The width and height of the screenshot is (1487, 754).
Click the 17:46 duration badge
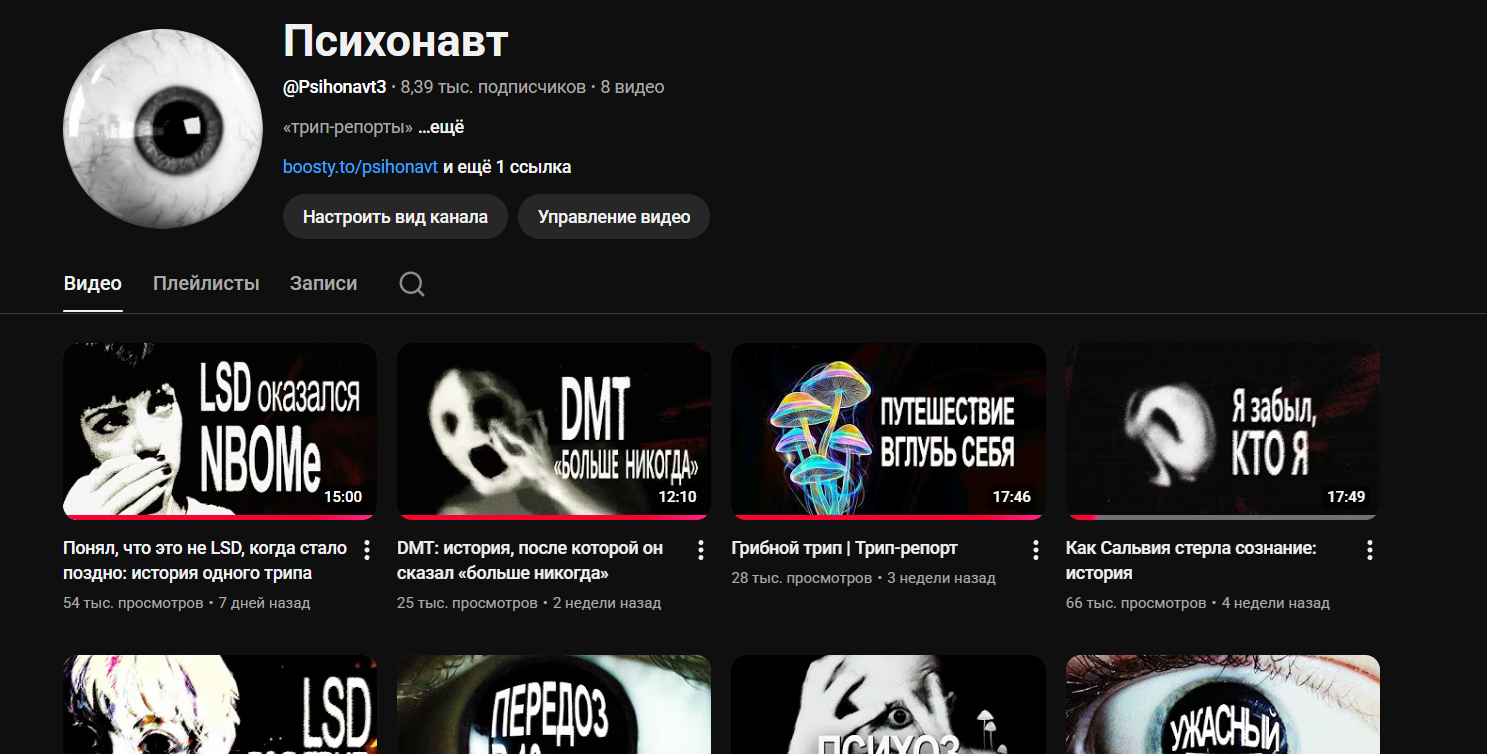pyautogui.click(x=1011, y=497)
